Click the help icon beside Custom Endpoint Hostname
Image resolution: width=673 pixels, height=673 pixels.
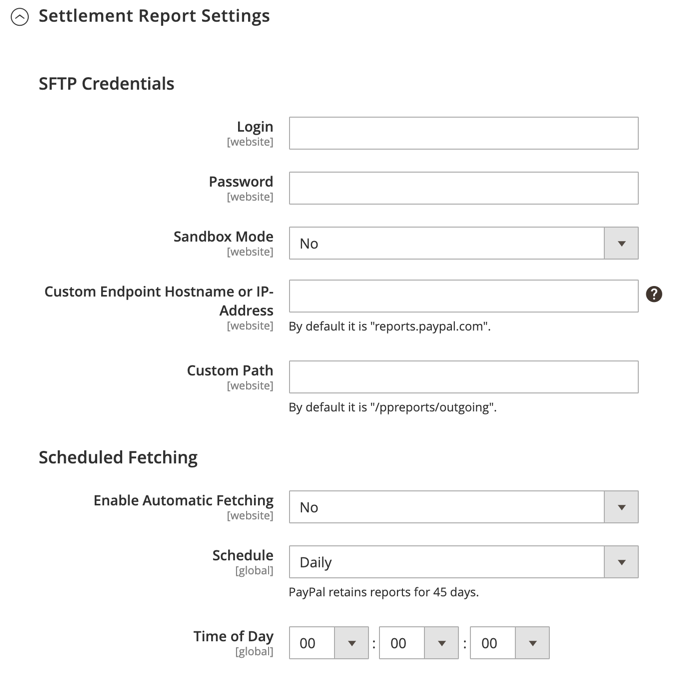pos(654,294)
